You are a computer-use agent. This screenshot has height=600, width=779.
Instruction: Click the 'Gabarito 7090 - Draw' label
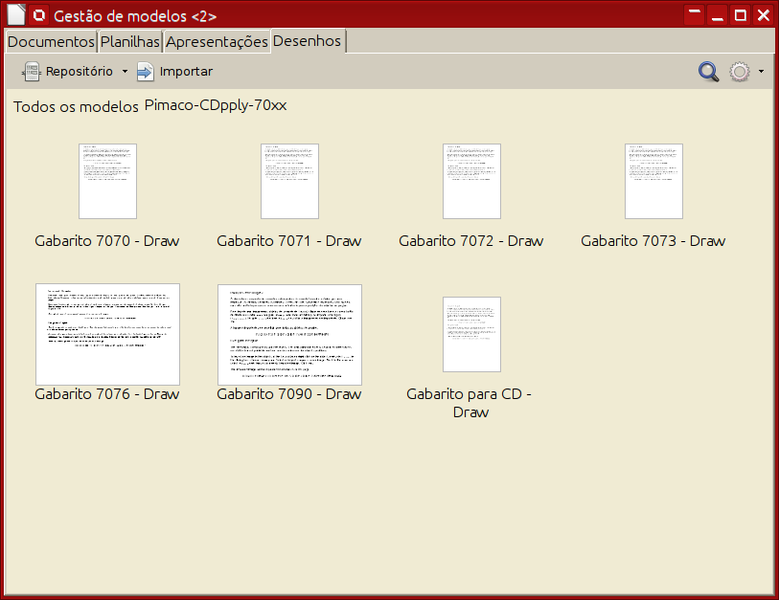(x=289, y=394)
